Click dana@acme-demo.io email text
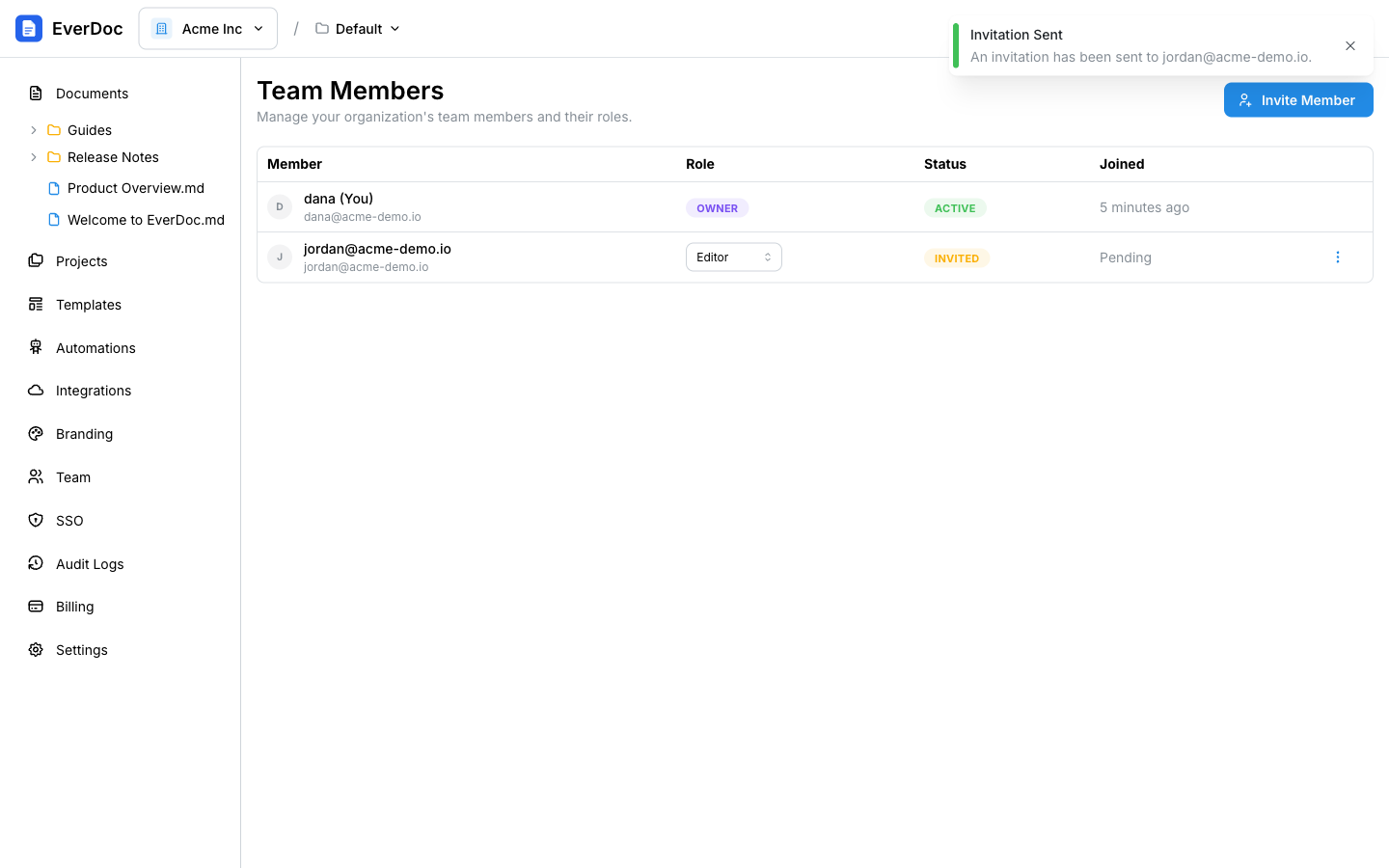1389x868 pixels. tap(363, 217)
